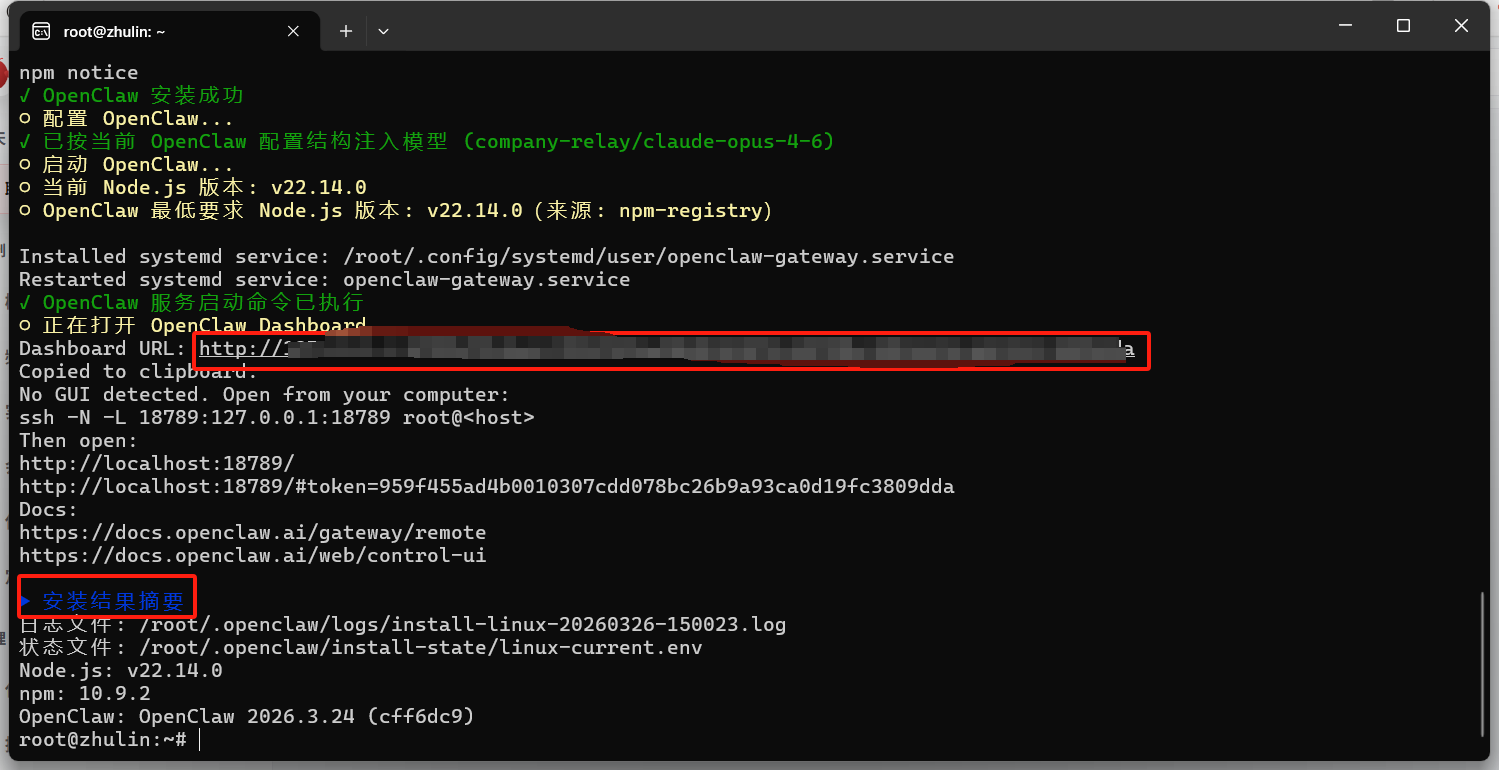The height and width of the screenshot is (770, 1499).
Task: Maximize the terminal window
Action: click(x=1403, y=26)
